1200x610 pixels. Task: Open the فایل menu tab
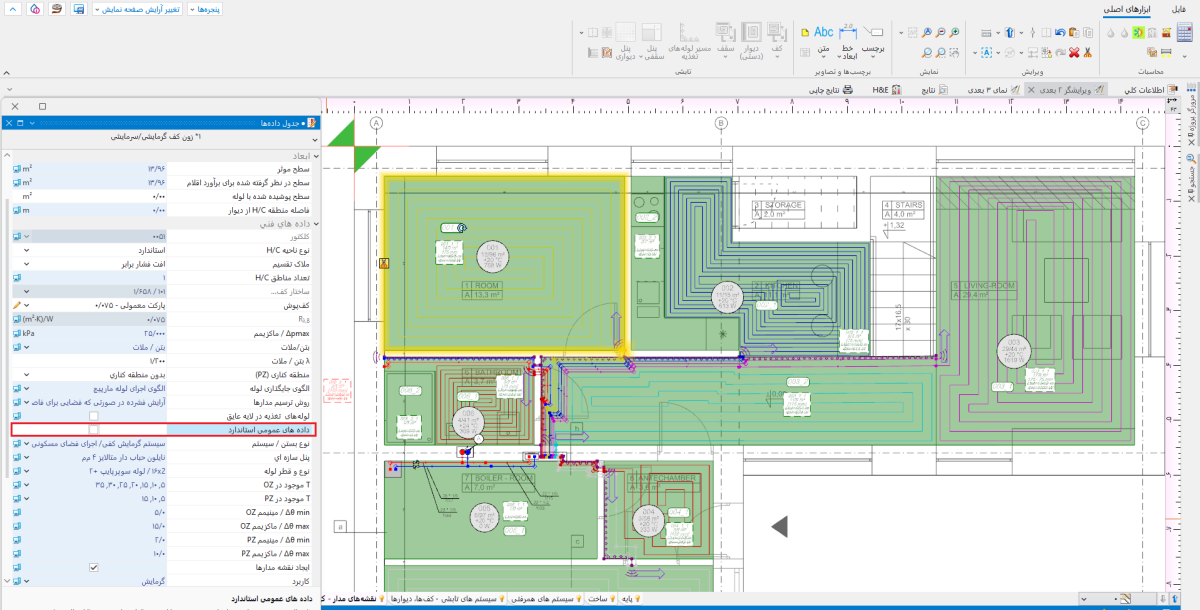click(1176, 9)
